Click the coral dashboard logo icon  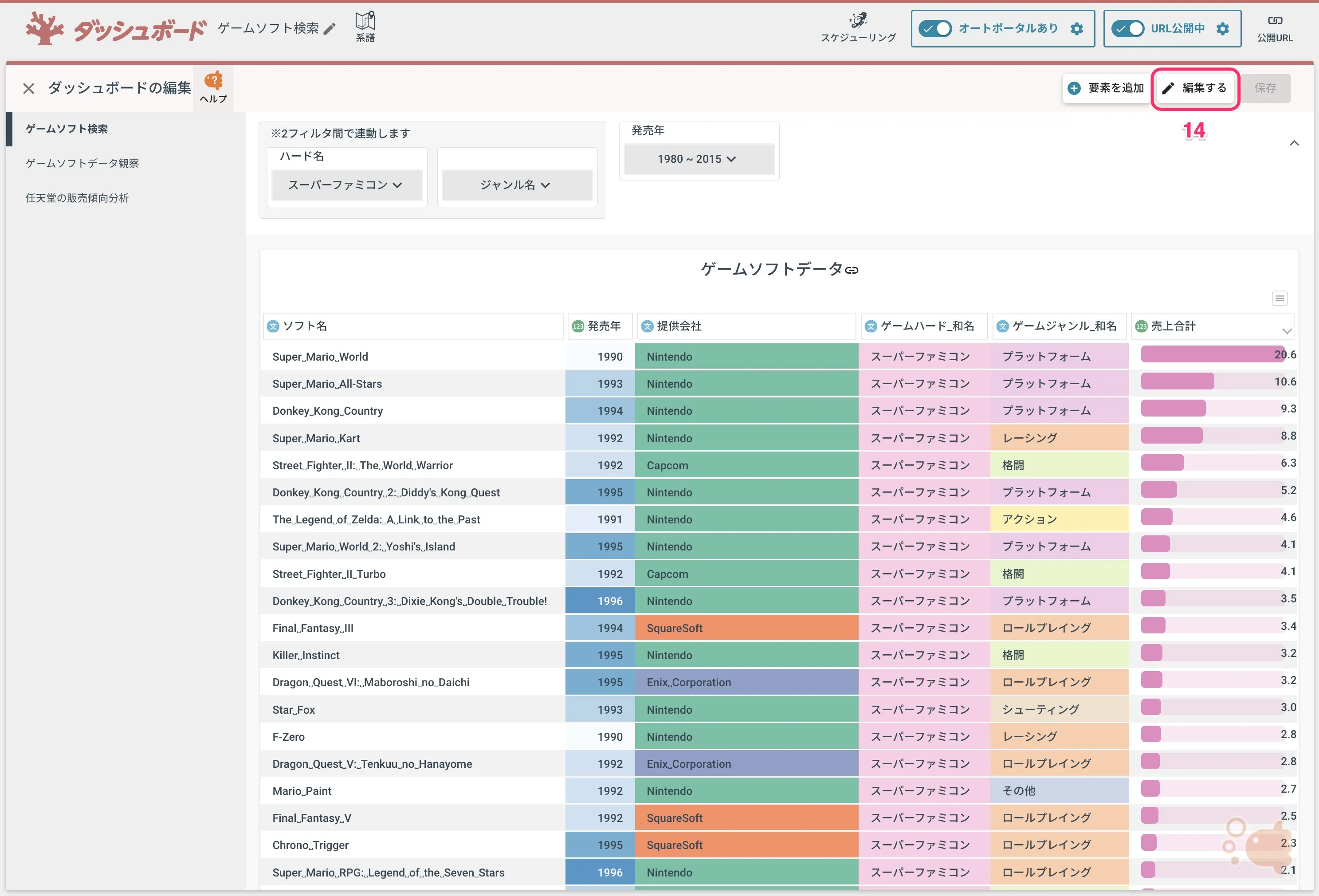point(44,28)
